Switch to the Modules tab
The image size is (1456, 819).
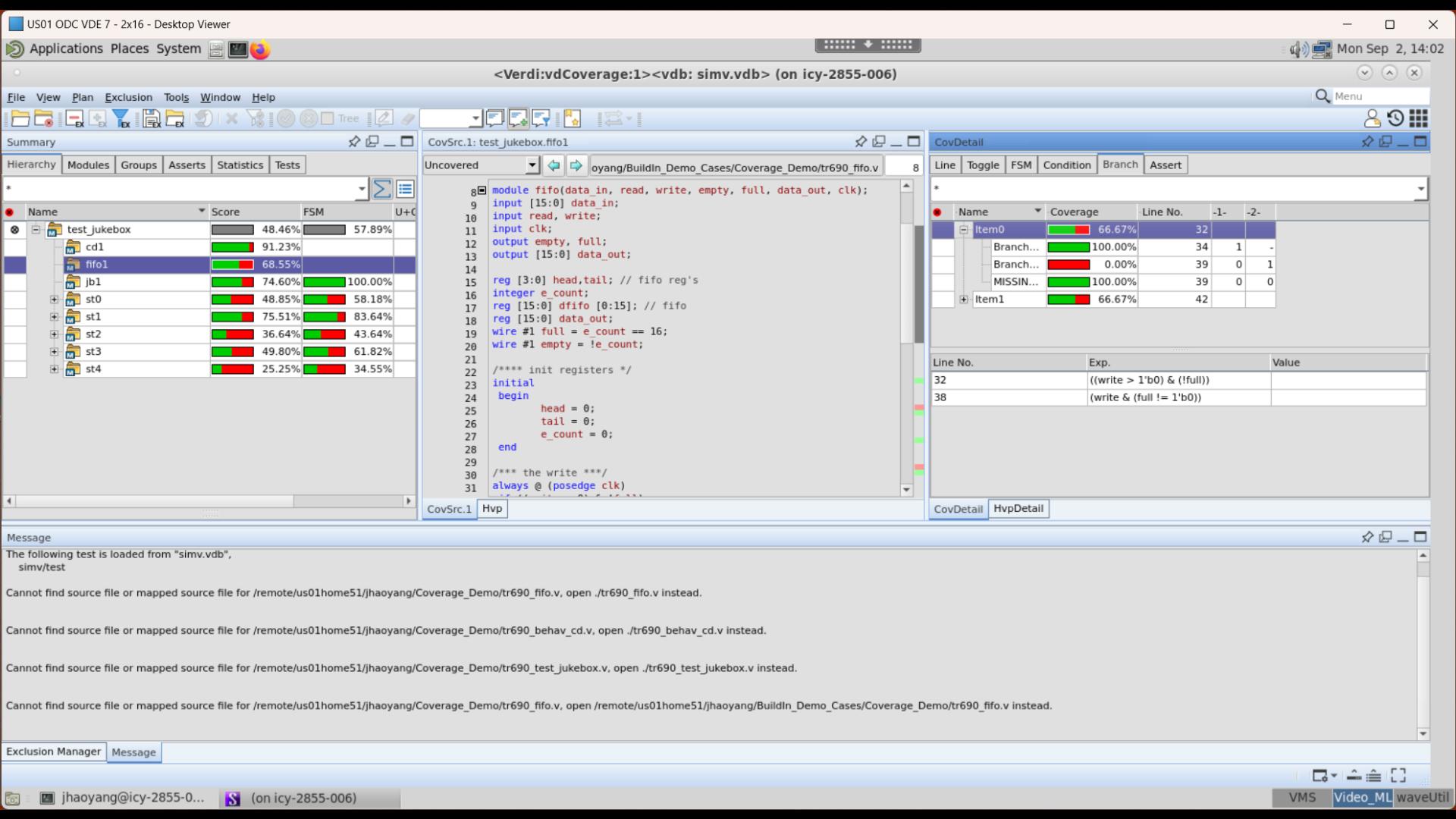point(88,165)
